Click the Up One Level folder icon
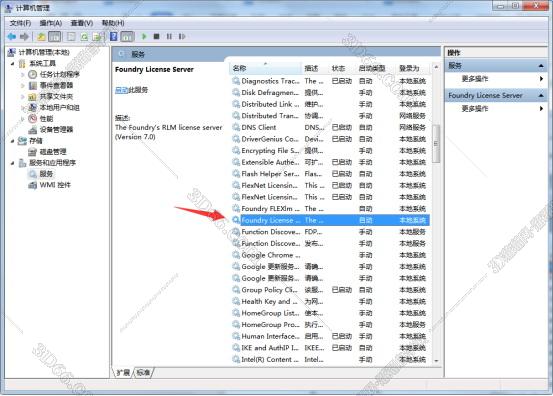This screenshot has width=553, height=396. point(41,36)
